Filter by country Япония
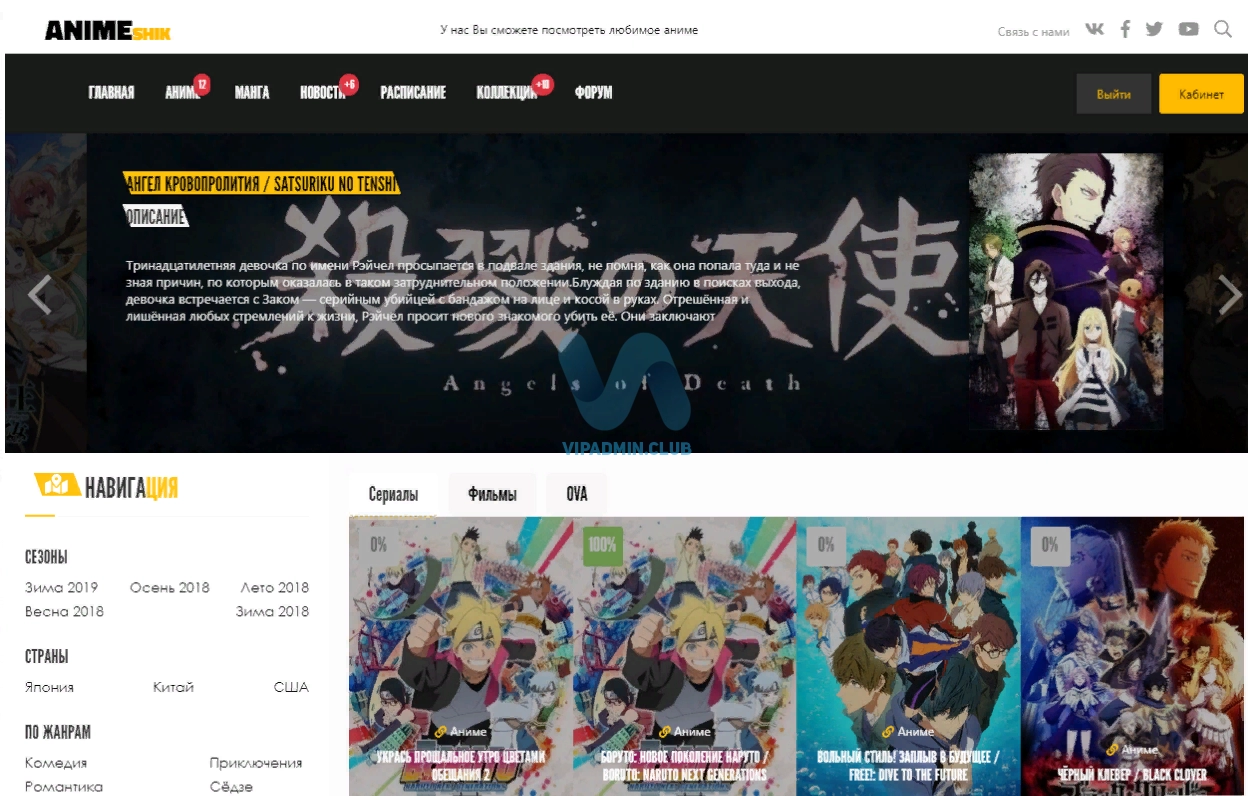 (x=50, y=688)
